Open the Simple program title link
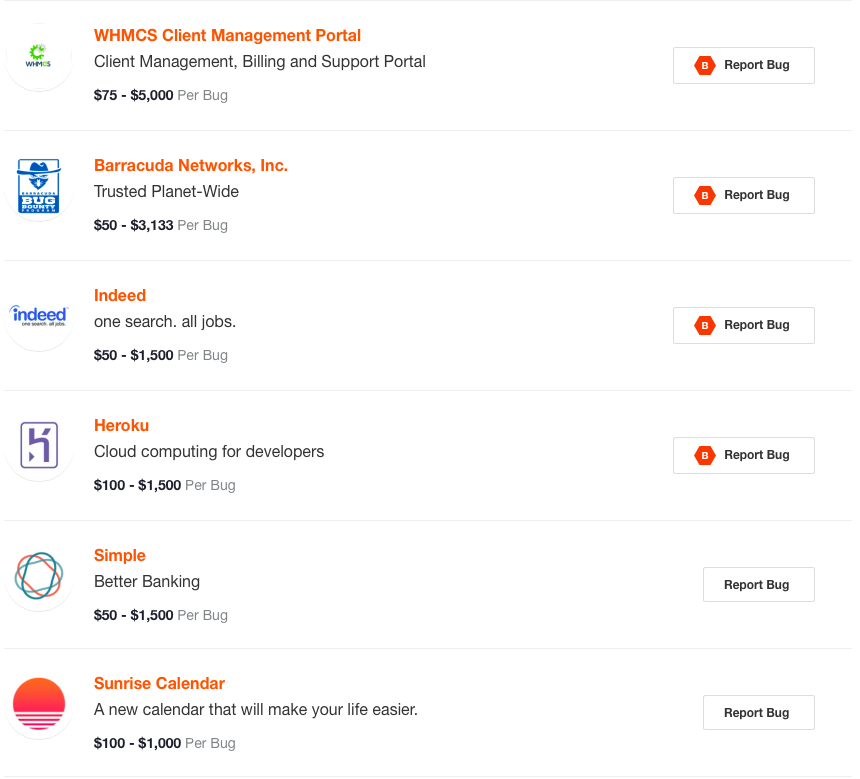The image size is (860, 779). tap(120, 555)
